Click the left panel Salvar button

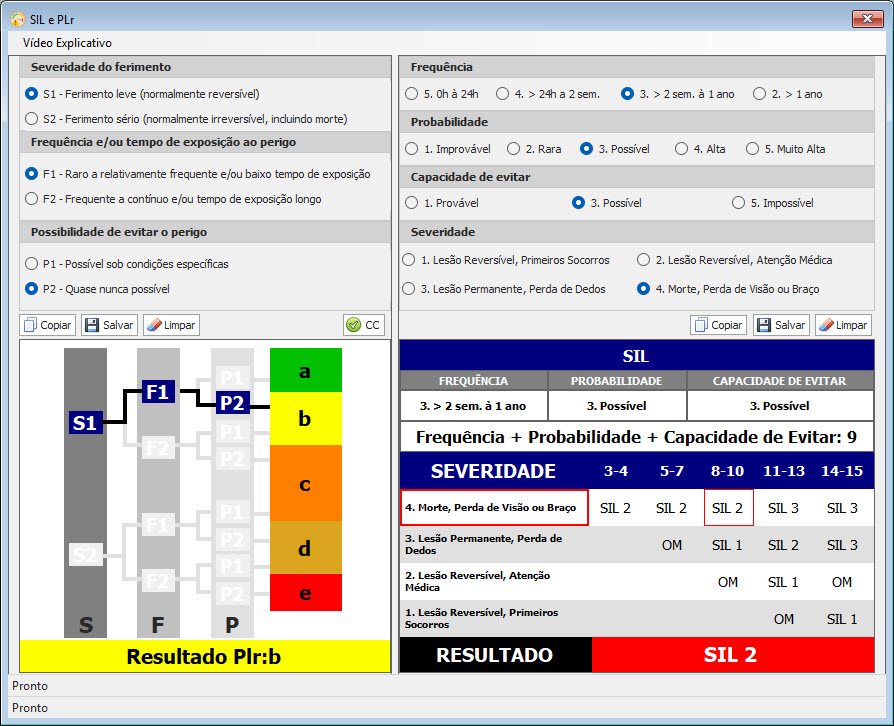pyautogui.click(x=109, y=325)
